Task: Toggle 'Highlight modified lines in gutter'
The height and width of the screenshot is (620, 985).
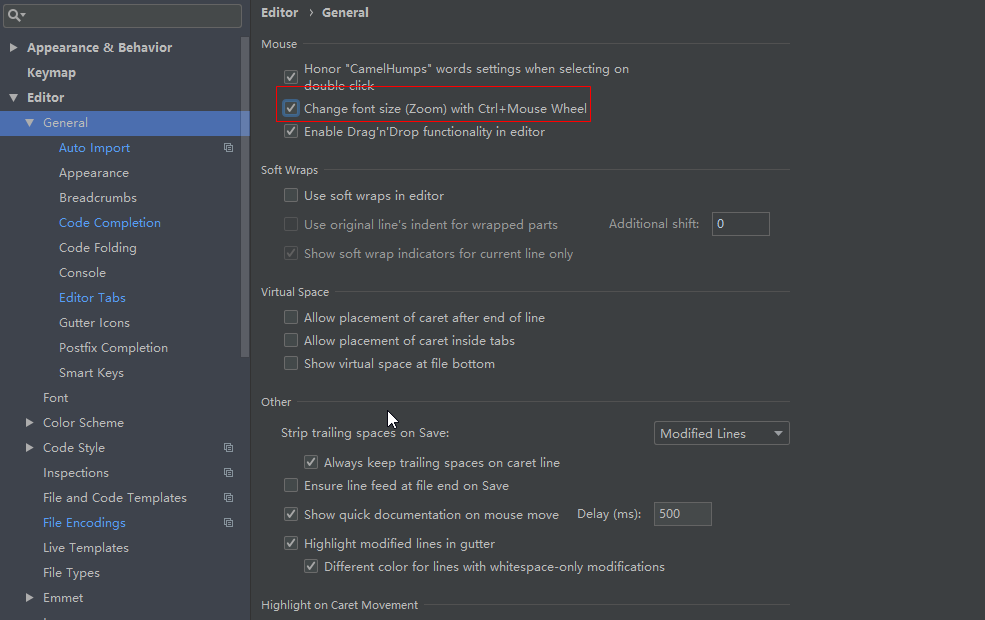Action: [291, 544]
